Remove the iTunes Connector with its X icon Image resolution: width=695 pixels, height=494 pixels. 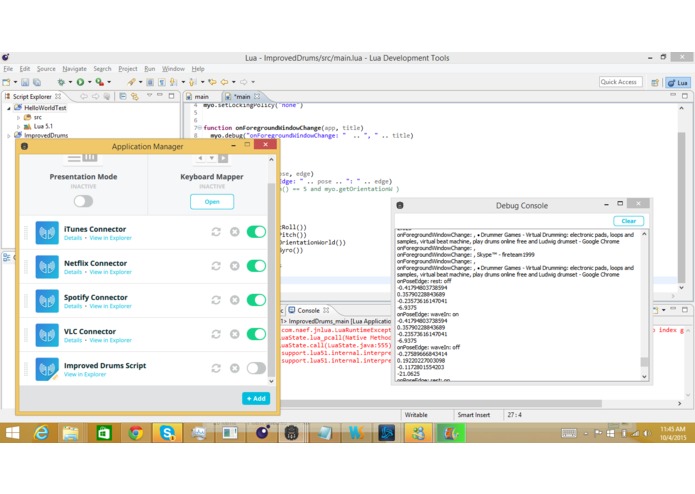point(235,232)
